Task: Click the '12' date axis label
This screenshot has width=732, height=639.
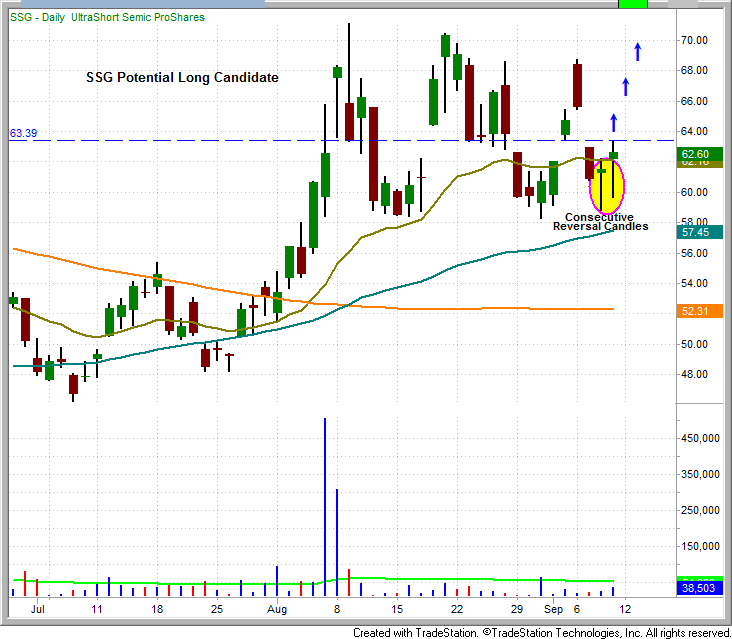Action: 625,609
